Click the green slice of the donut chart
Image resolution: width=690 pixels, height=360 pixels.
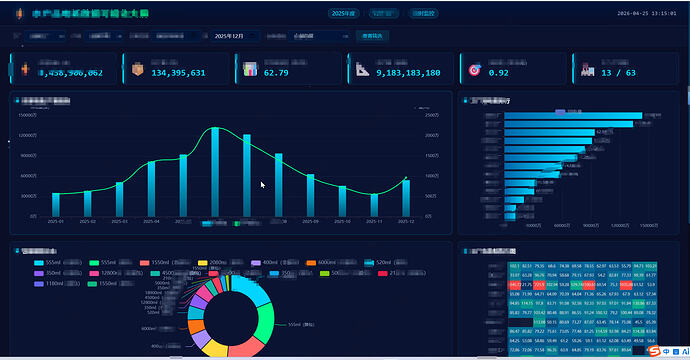pos(265,323)
